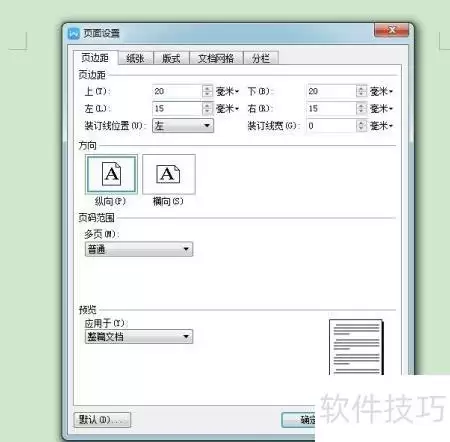
Task: Change unit 毫米 next to gutter width
Action: click(x=382, y=126)
